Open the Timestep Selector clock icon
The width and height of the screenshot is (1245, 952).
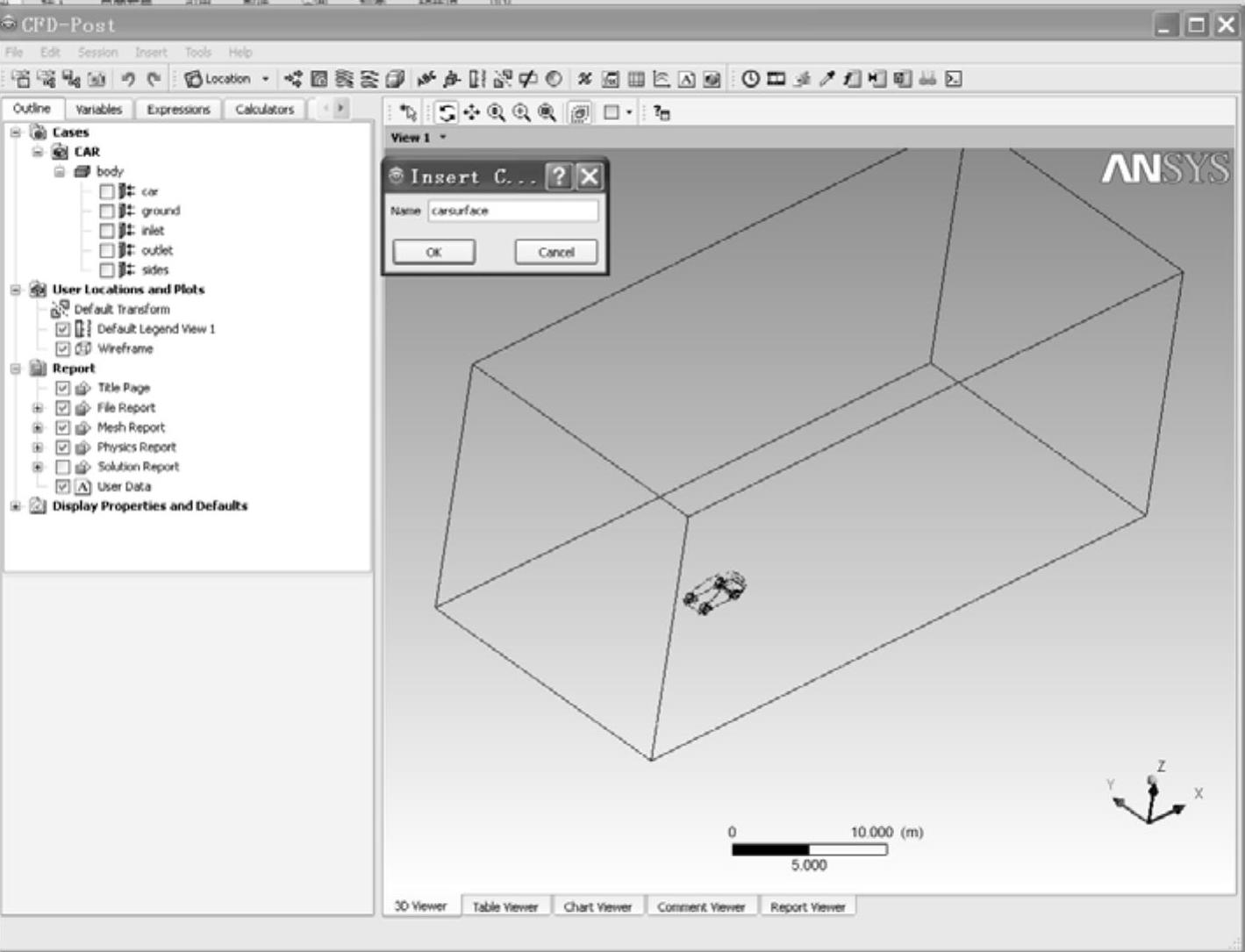point(751,79)
